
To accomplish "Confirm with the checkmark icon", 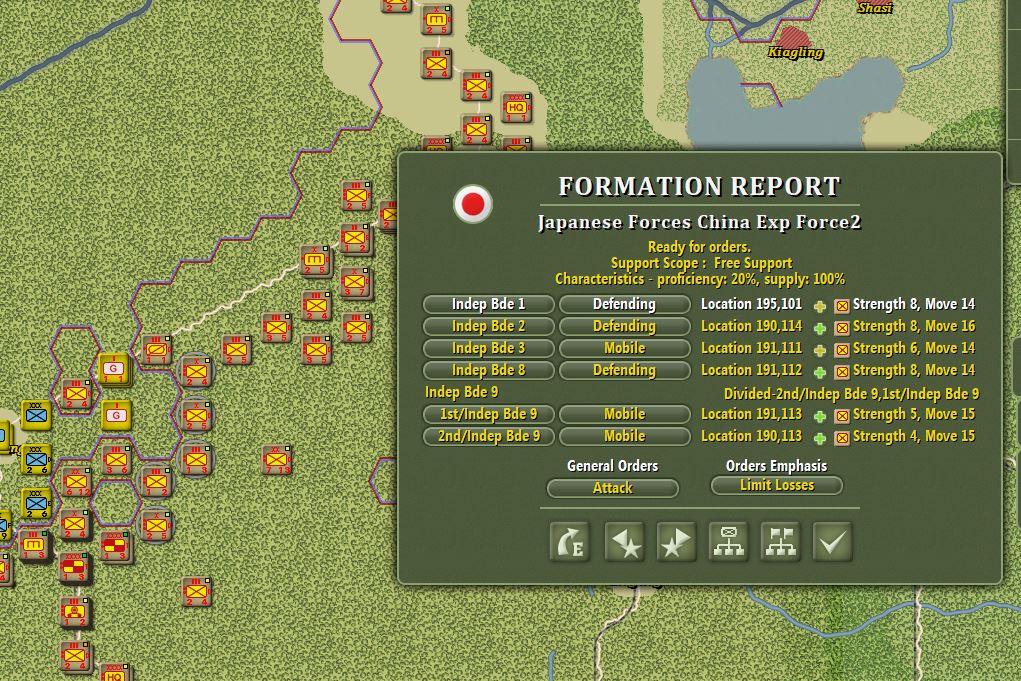I will (832, 541).
